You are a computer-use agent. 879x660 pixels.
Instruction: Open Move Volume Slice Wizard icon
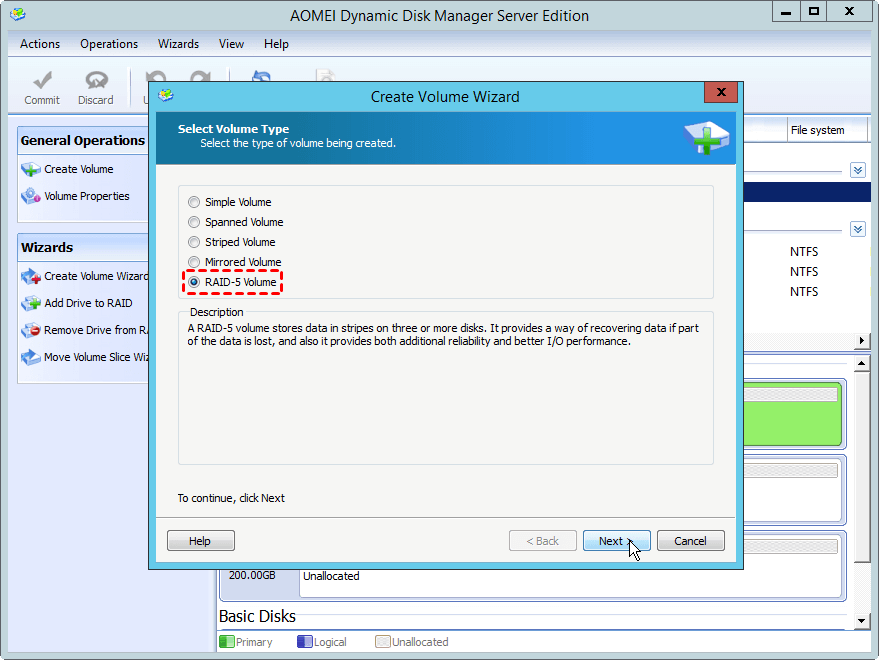31,357
